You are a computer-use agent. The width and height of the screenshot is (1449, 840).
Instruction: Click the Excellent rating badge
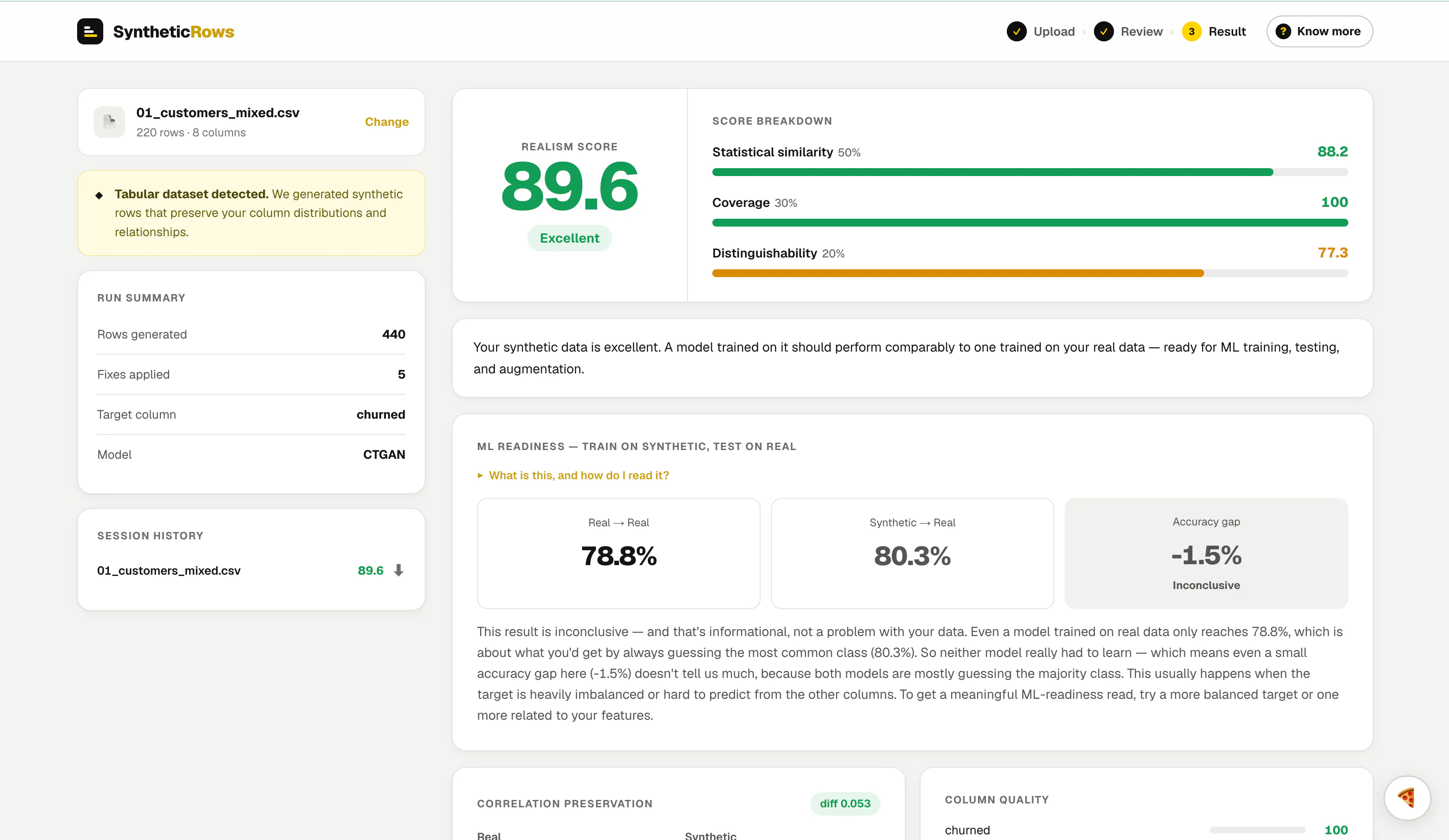[569, 238]
